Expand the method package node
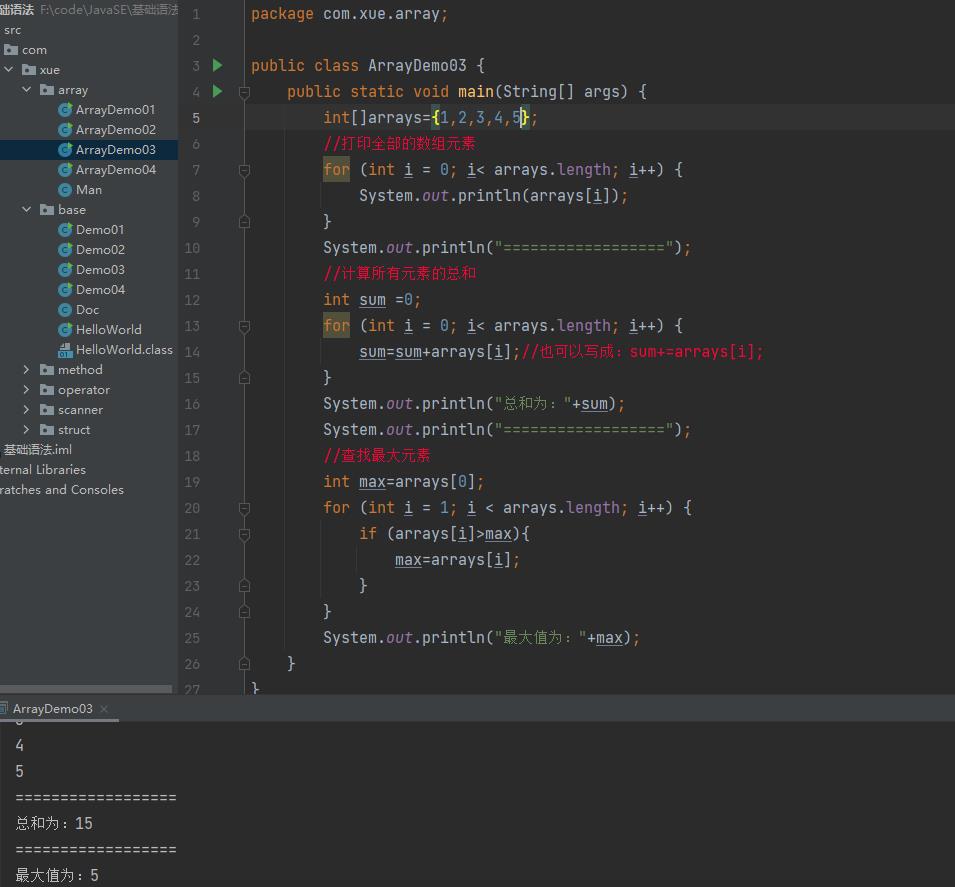 (x=26, y=369)
